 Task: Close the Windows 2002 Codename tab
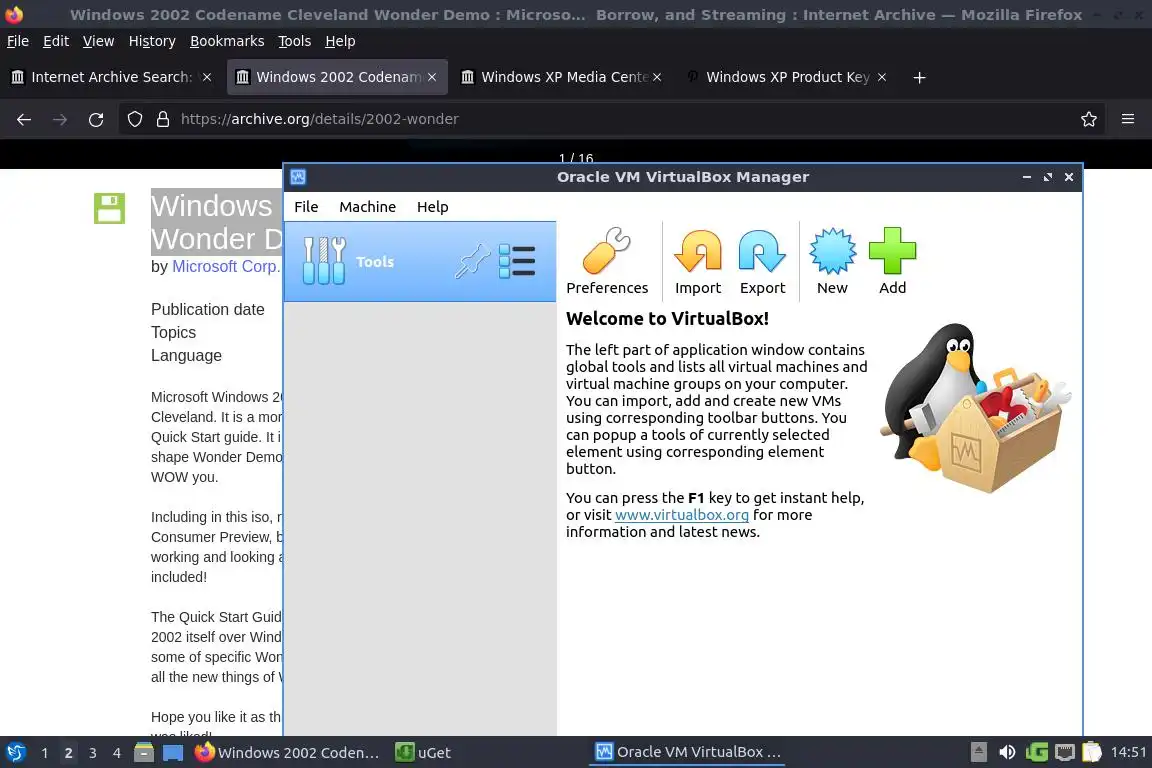click(432, 77)
